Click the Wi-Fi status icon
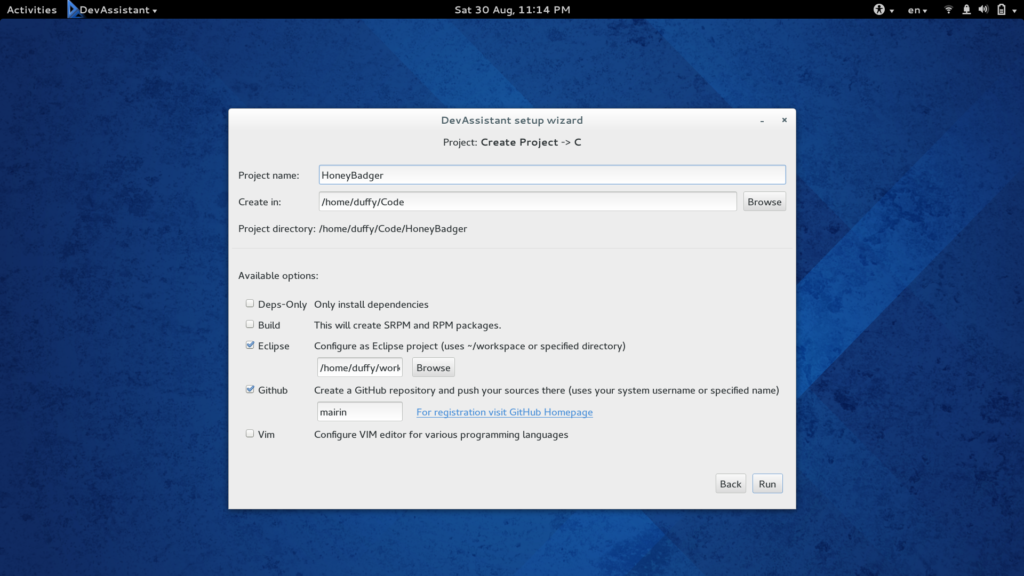 [948, 10]
